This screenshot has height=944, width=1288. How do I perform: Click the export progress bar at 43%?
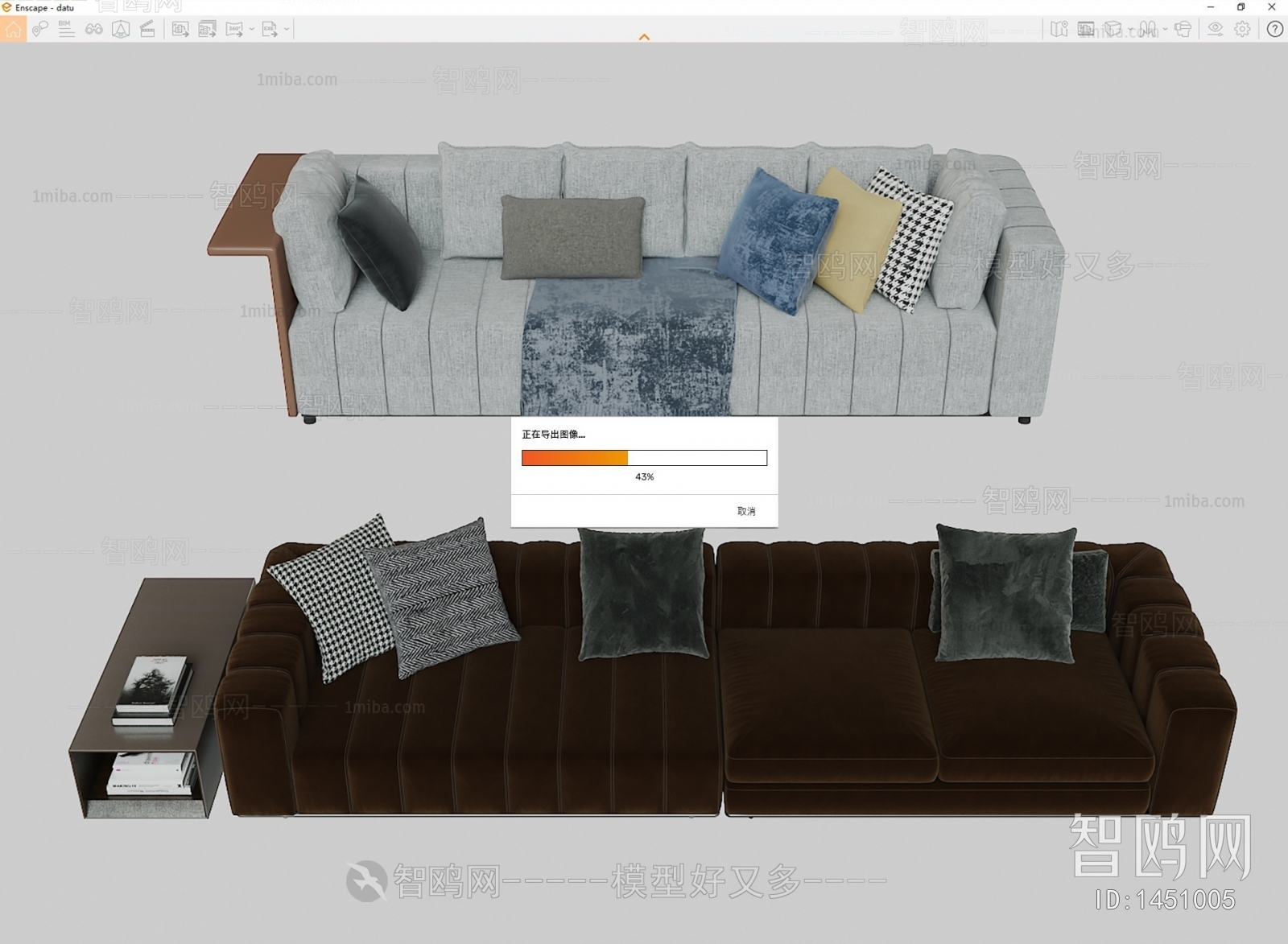pyautogui.click(x=644, y=458)
